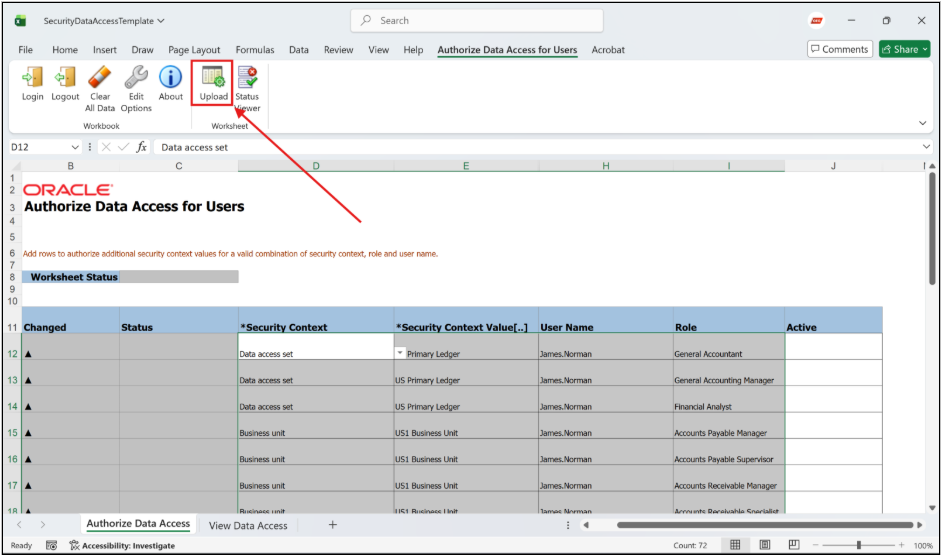Click previous sheet navigation arrow
Image resolution: width=942 pixels, height=558 pixels.
19,525
